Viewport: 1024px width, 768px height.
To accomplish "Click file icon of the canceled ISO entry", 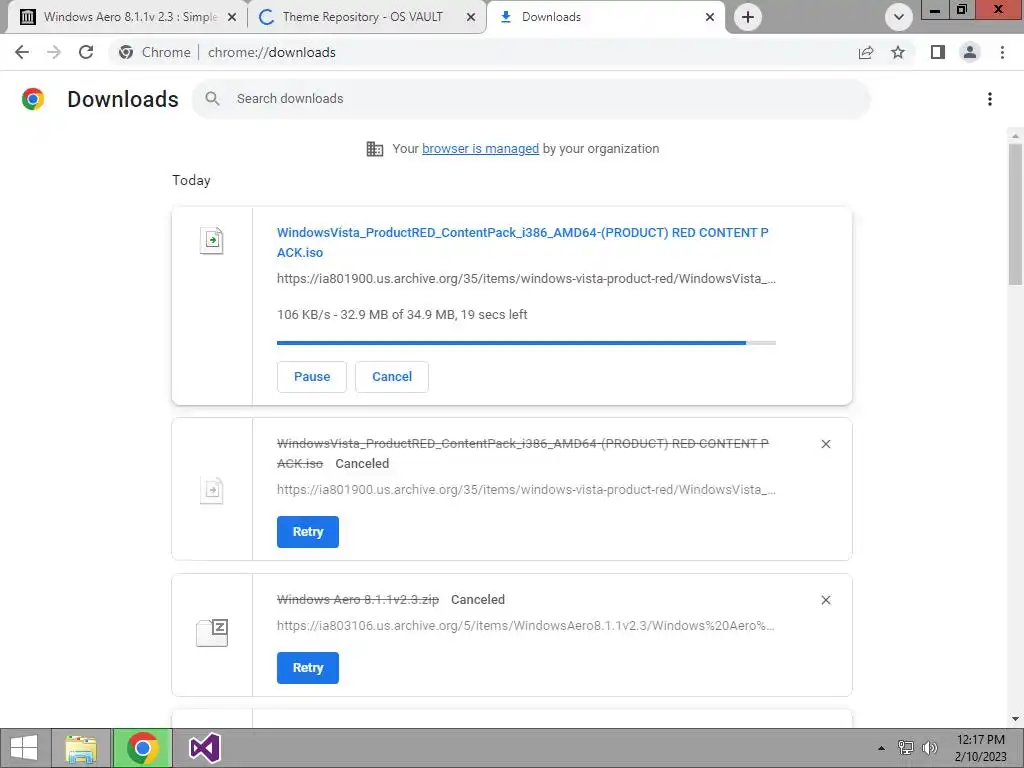I will coord(212,490).
